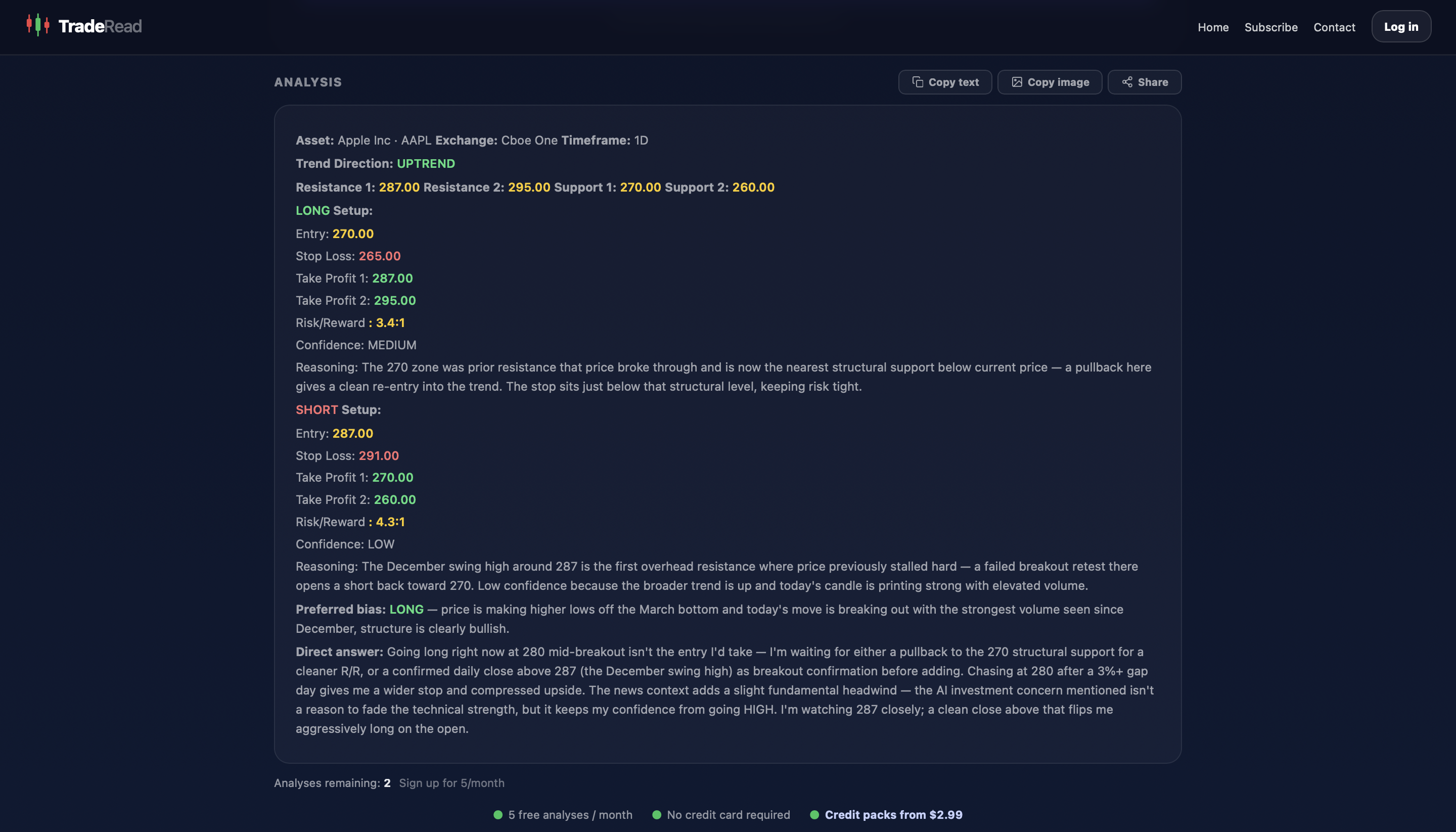This screenshot has height=832, width=1456.
Task: Click the Asset: Apple Inc · AAPL text
Action: click(x=363, y=140)
